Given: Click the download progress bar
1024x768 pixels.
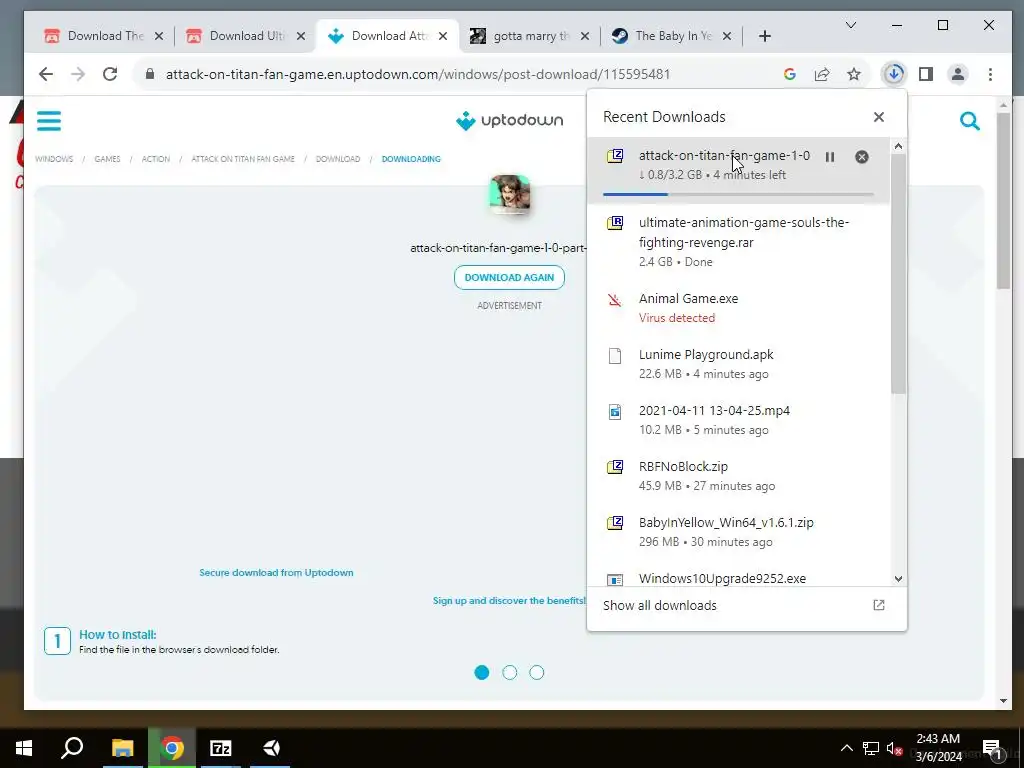Looking at the screenshot, I should (x=738, y=194).
